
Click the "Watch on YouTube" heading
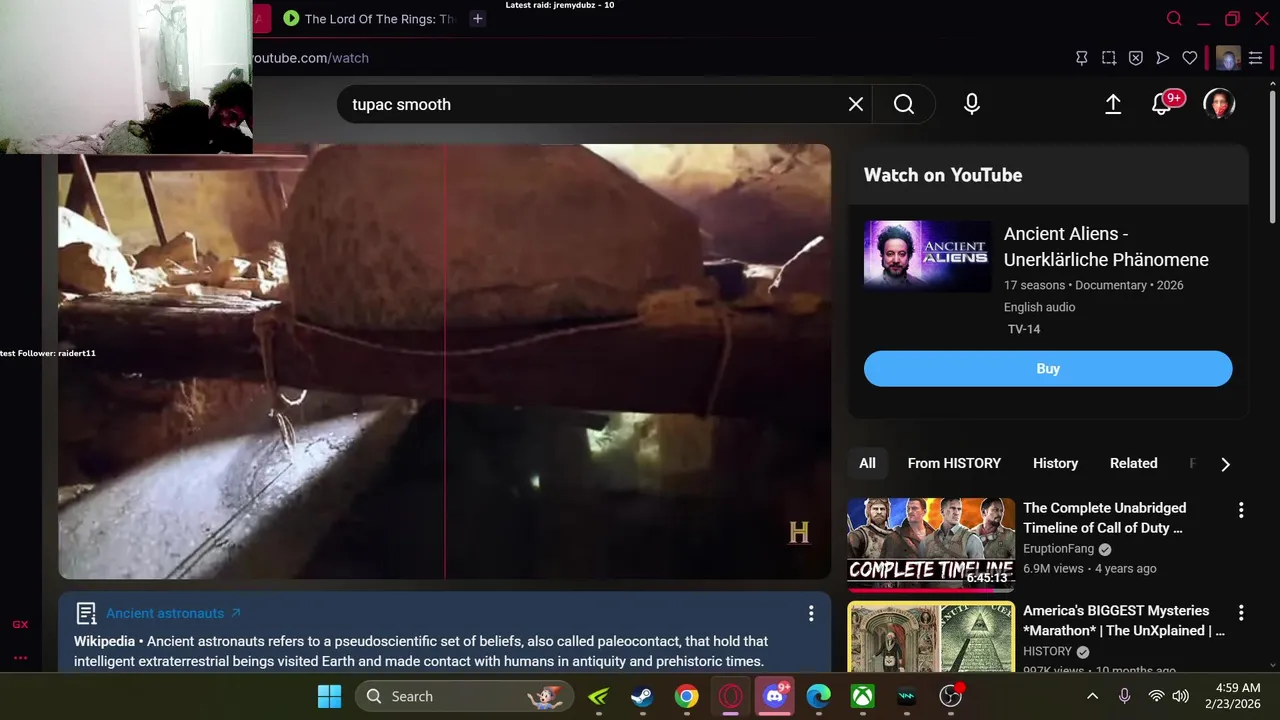(x=943, y=175)
